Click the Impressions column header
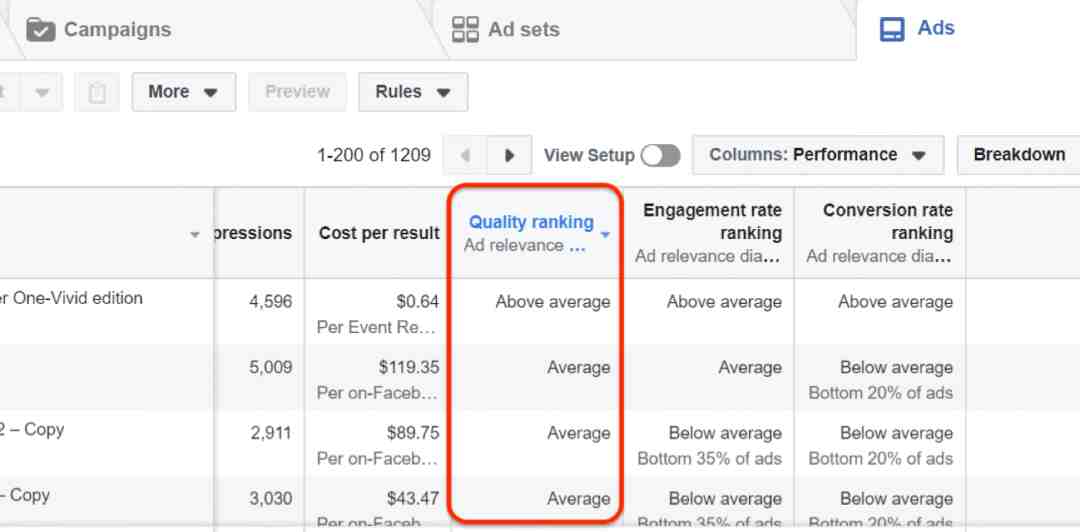This screenshot has height=532, width=1080. pos(253,233)
